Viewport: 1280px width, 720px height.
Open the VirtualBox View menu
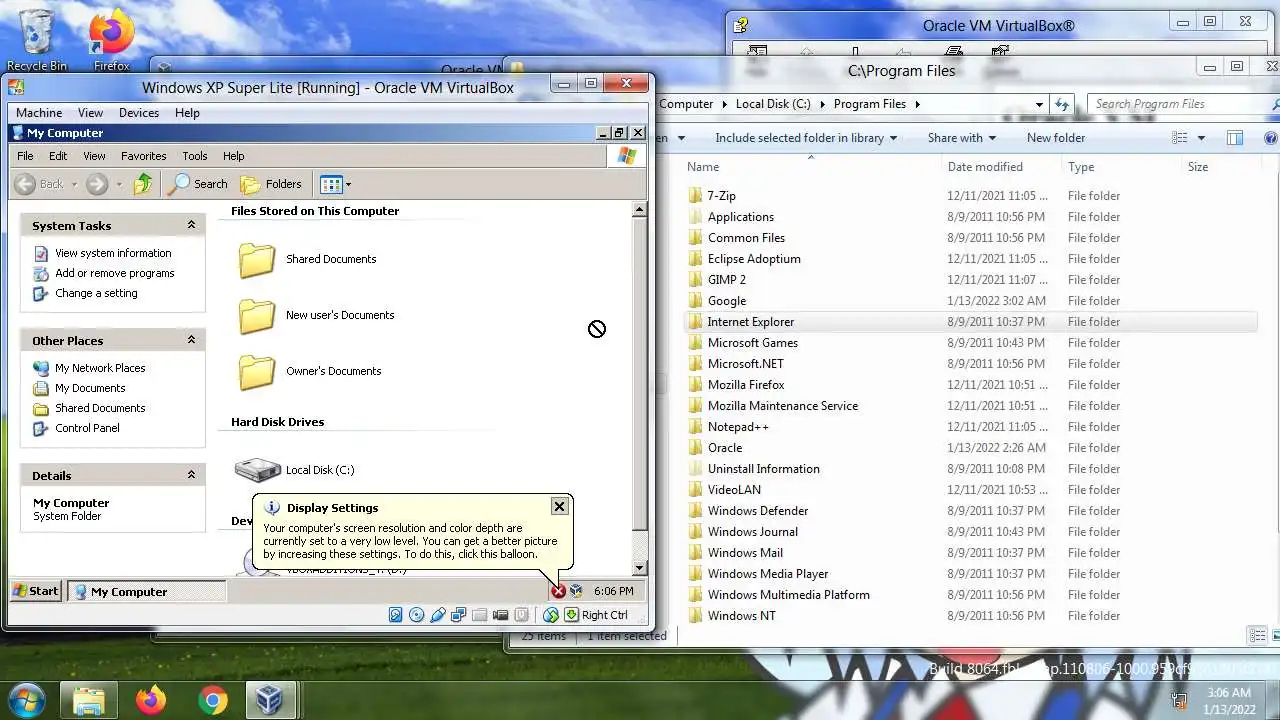(90, 113)
